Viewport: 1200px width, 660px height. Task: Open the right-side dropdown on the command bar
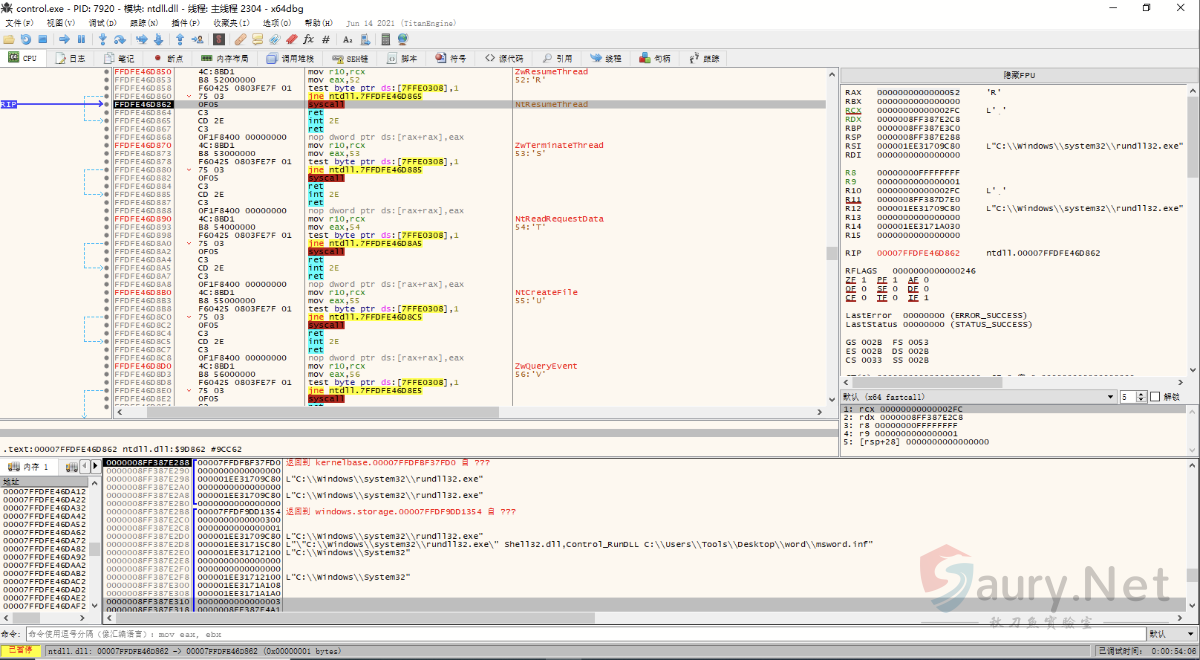1170,634
